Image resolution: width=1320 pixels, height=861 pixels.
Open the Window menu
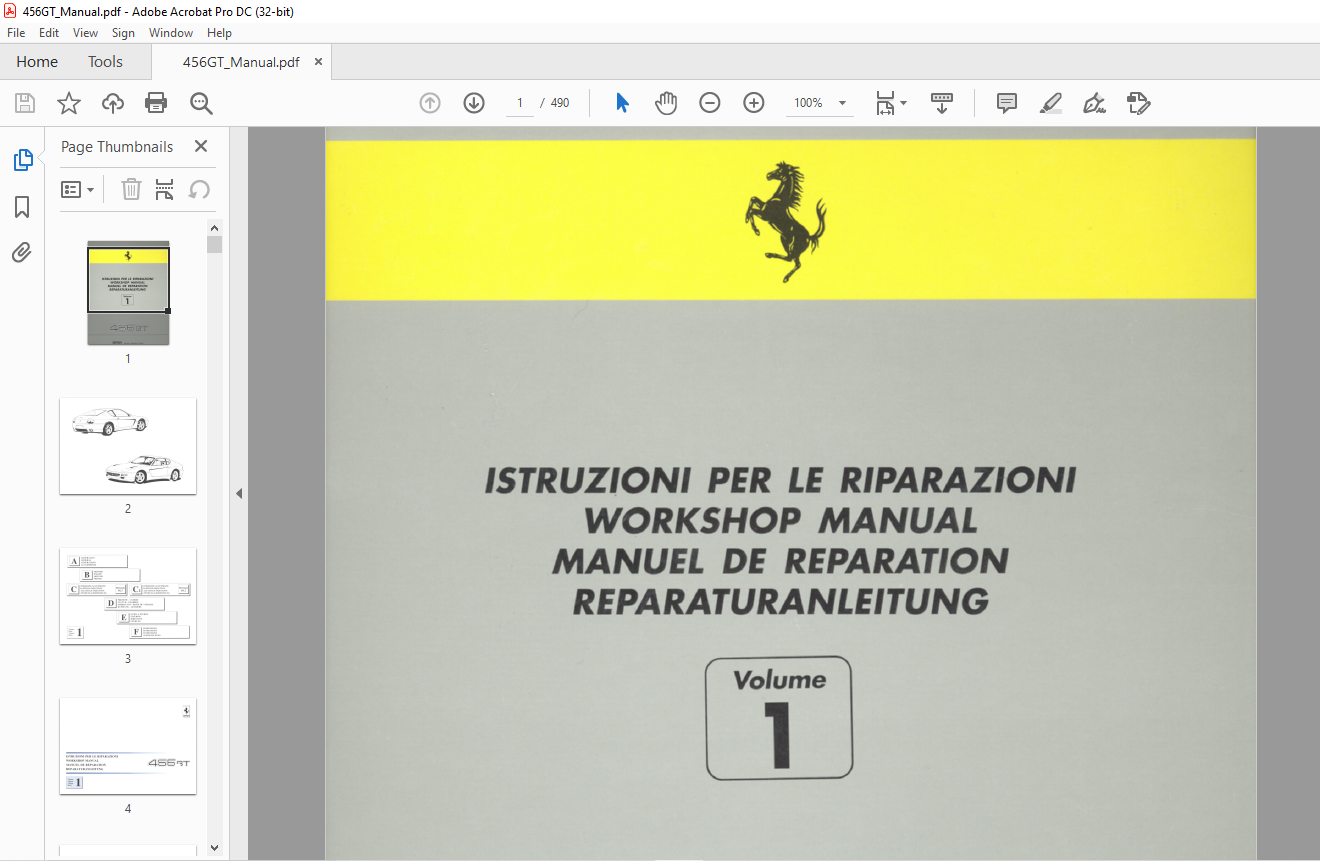(x=171, y=33)
